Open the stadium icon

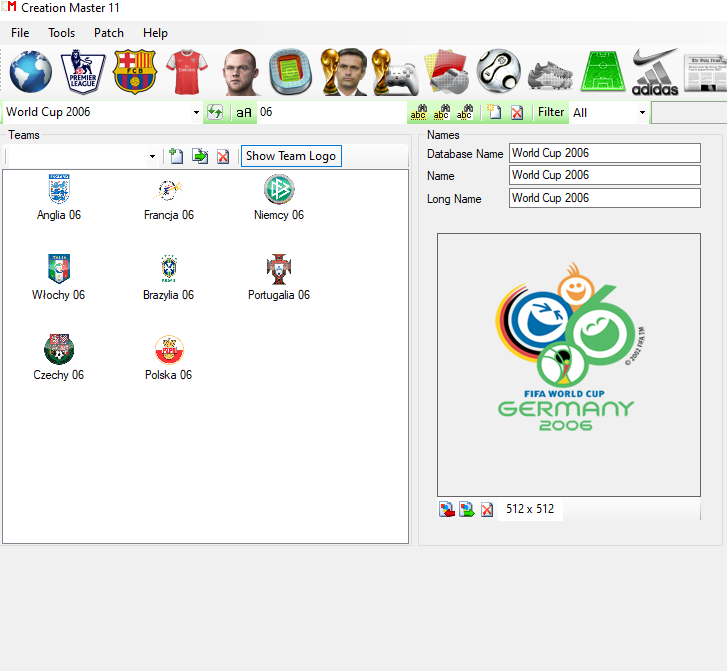click(290, 72)
